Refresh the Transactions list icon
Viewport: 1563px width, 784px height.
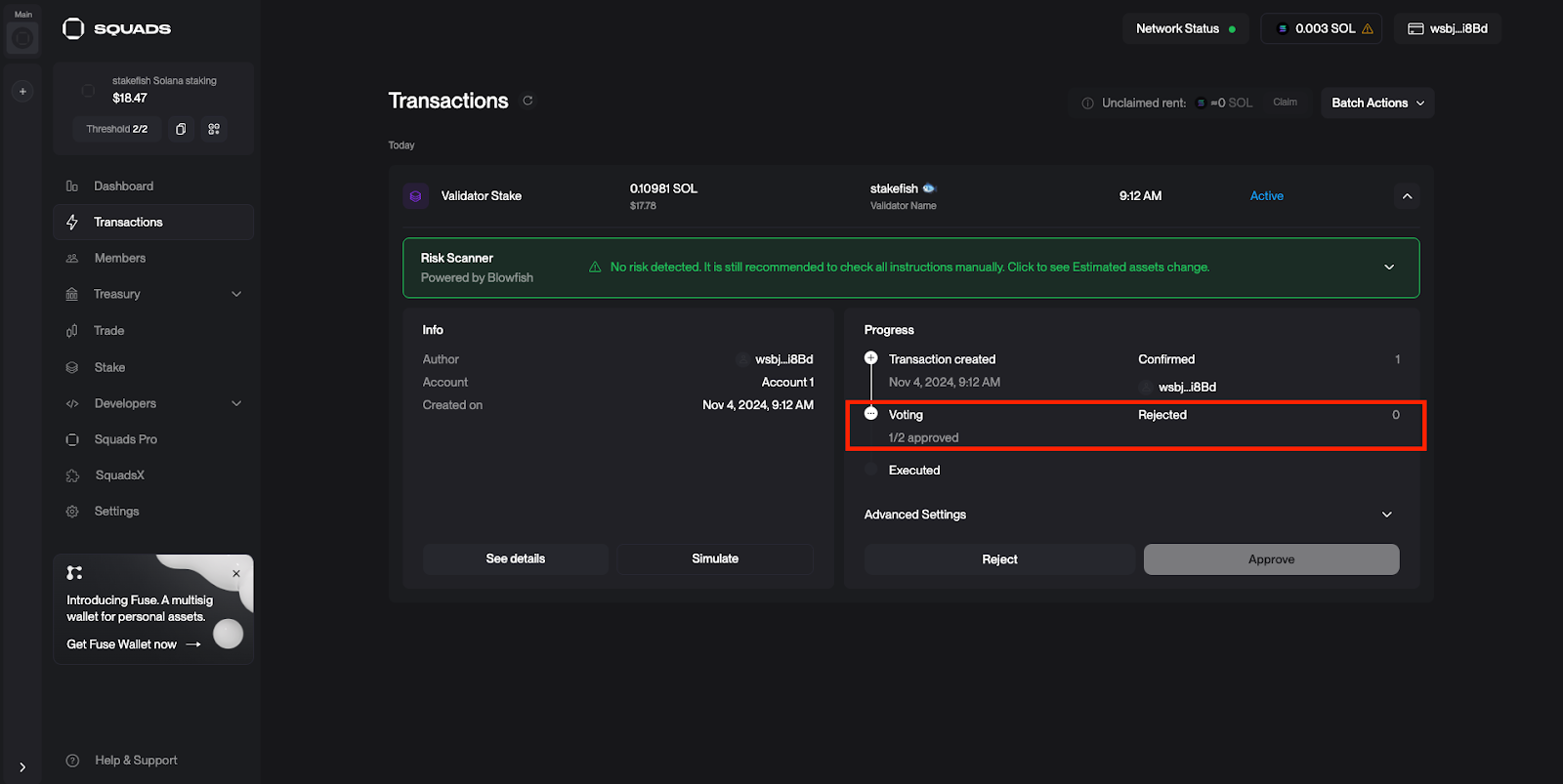point(528,101)
